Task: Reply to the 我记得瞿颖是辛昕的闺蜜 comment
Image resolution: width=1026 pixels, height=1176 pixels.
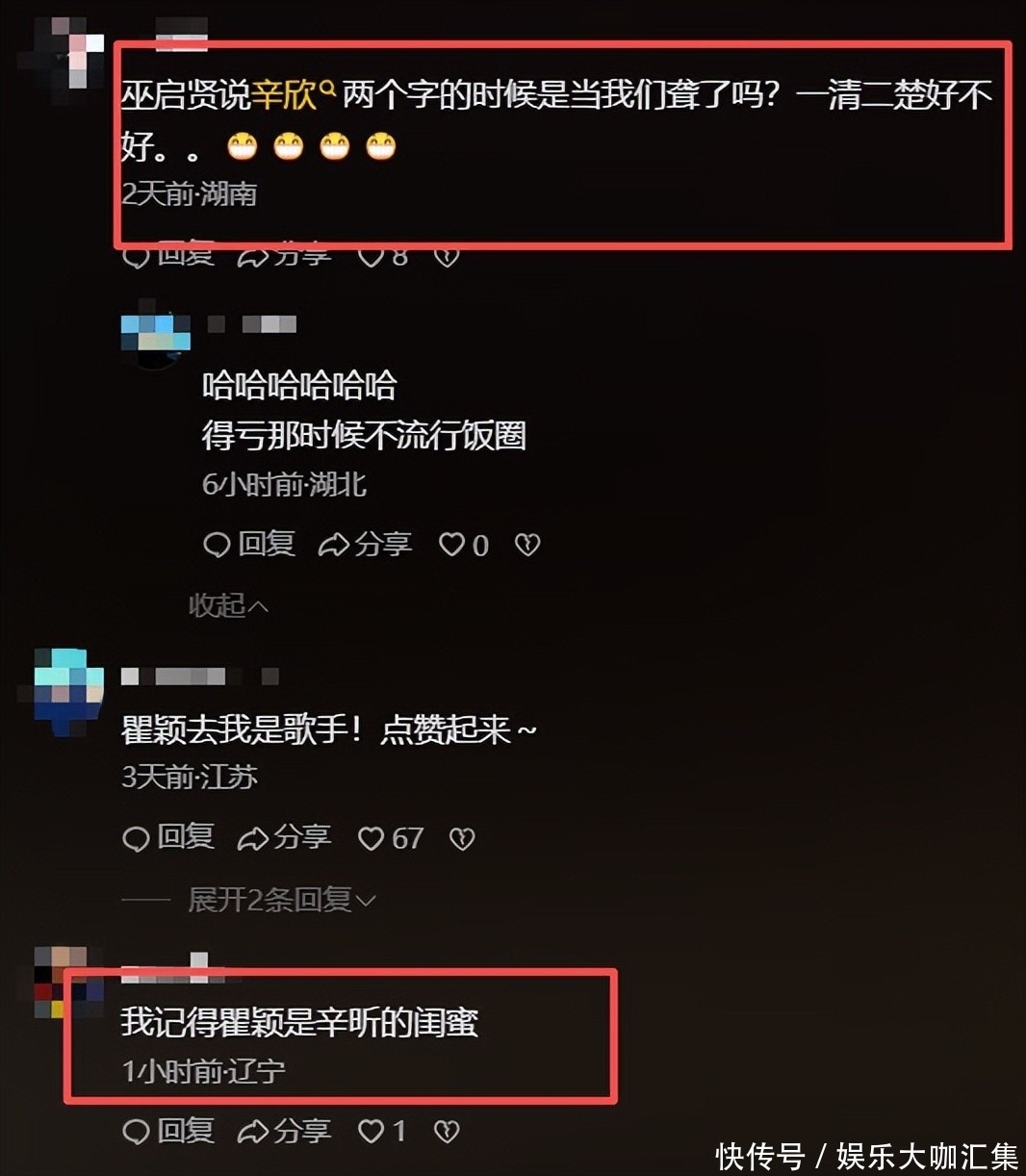Action: point(168,1132)
